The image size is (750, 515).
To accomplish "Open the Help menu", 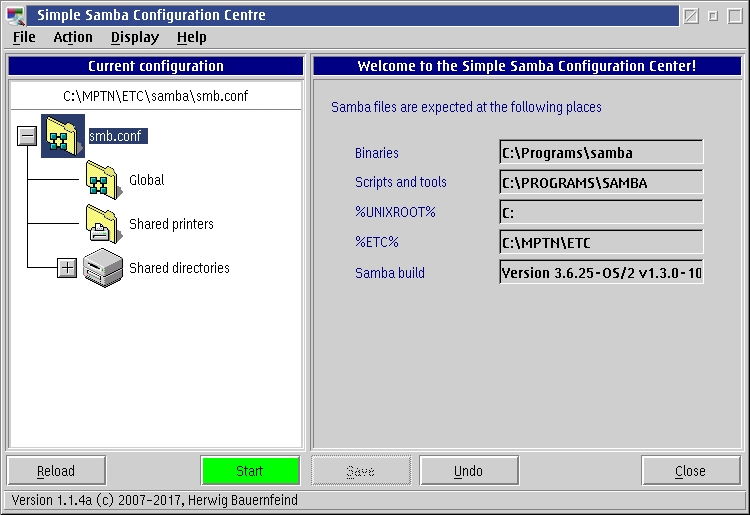I will point(191,37).
